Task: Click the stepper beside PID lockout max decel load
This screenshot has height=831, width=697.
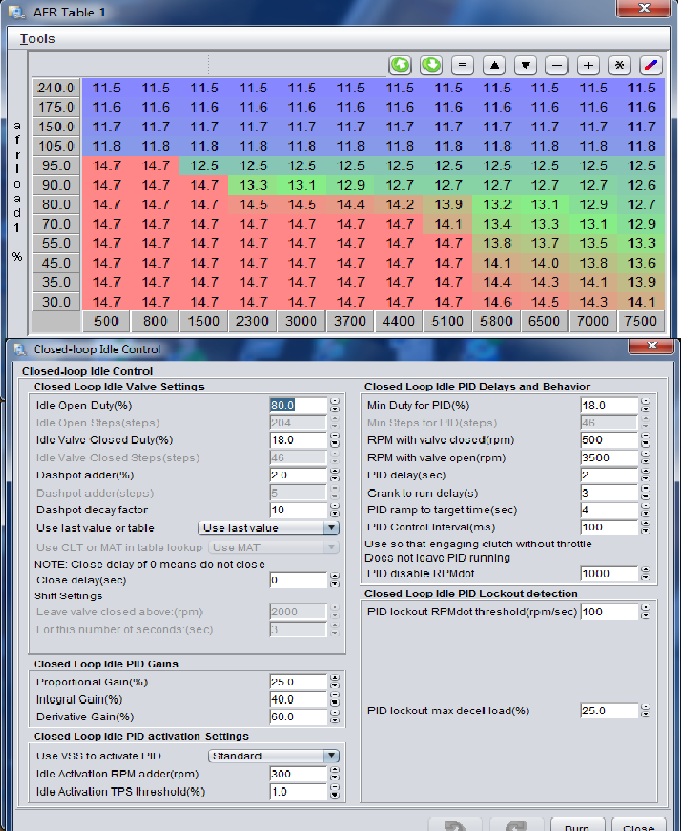Action: click(x=645, y=711)
